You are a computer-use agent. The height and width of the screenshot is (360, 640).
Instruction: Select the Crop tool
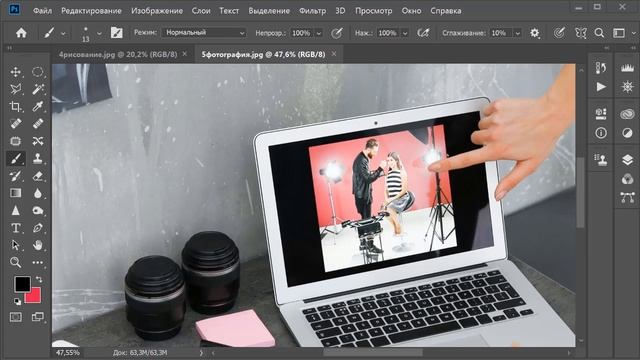pyautogui.click(x=16, y=107)
